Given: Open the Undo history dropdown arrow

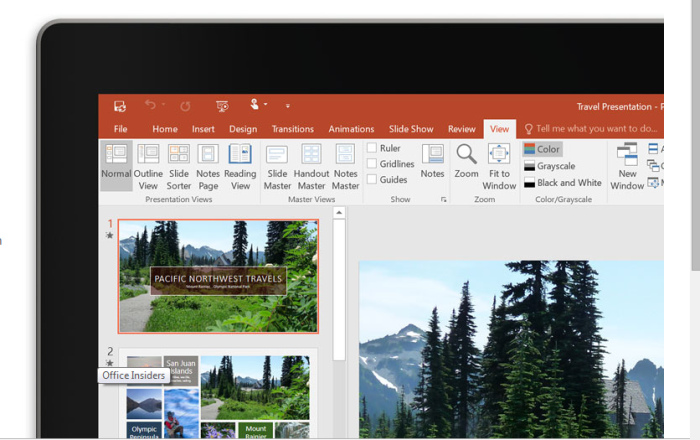Looking at the screenshot, I should click(x=163, y=104).
